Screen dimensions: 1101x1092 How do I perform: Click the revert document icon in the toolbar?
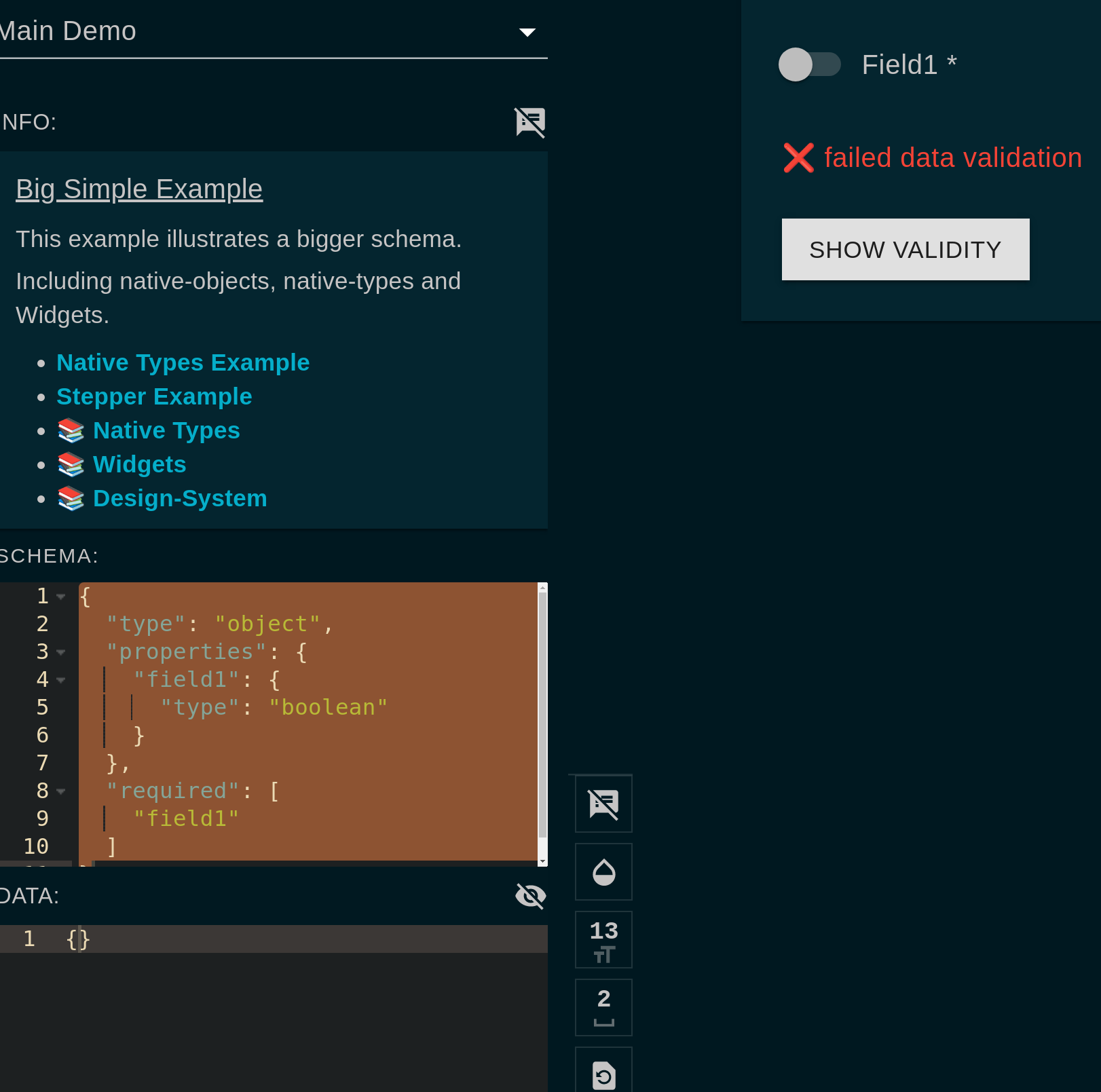click(603, 1074)
